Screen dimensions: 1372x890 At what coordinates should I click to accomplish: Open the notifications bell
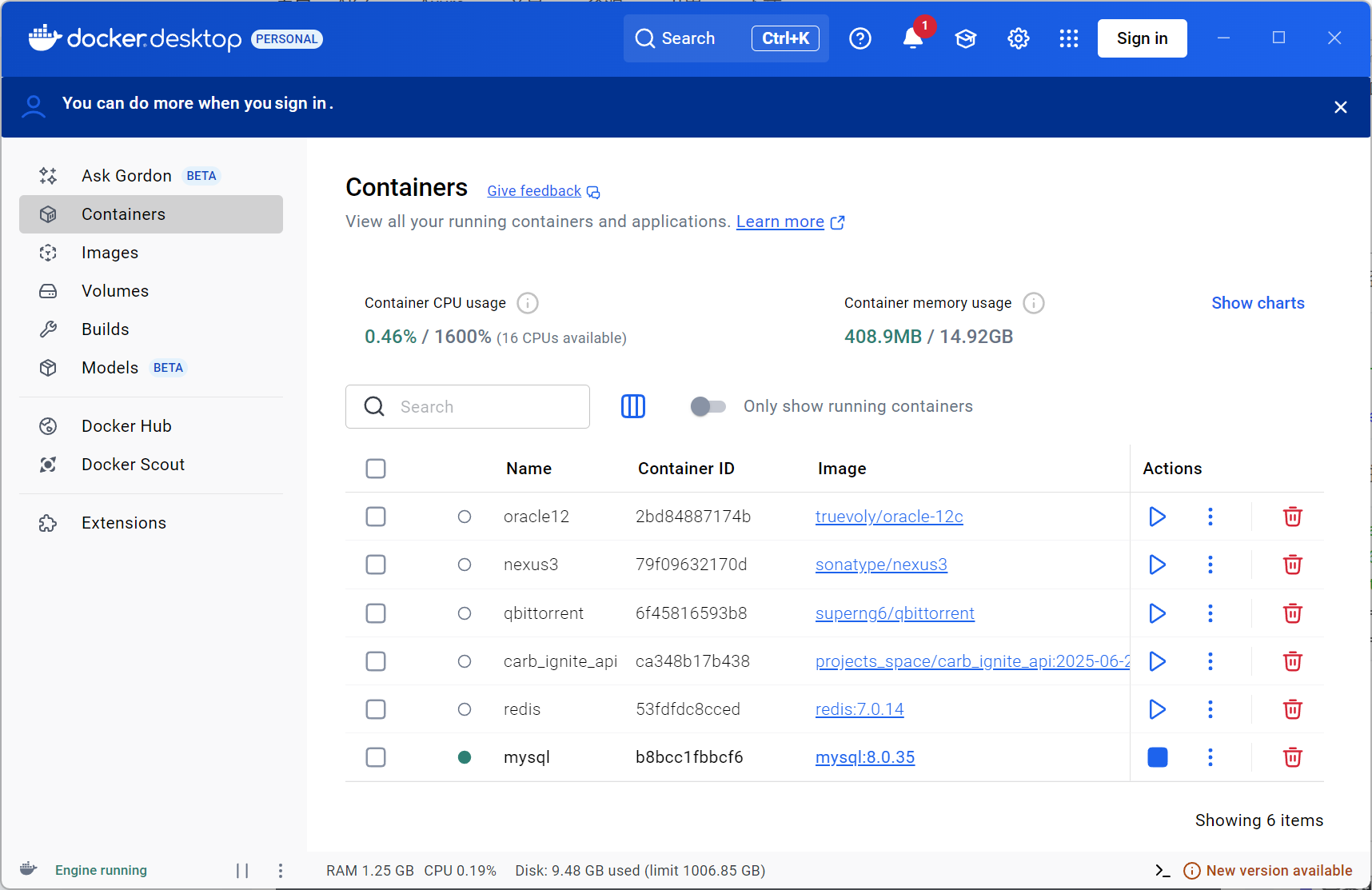point(912,38)
